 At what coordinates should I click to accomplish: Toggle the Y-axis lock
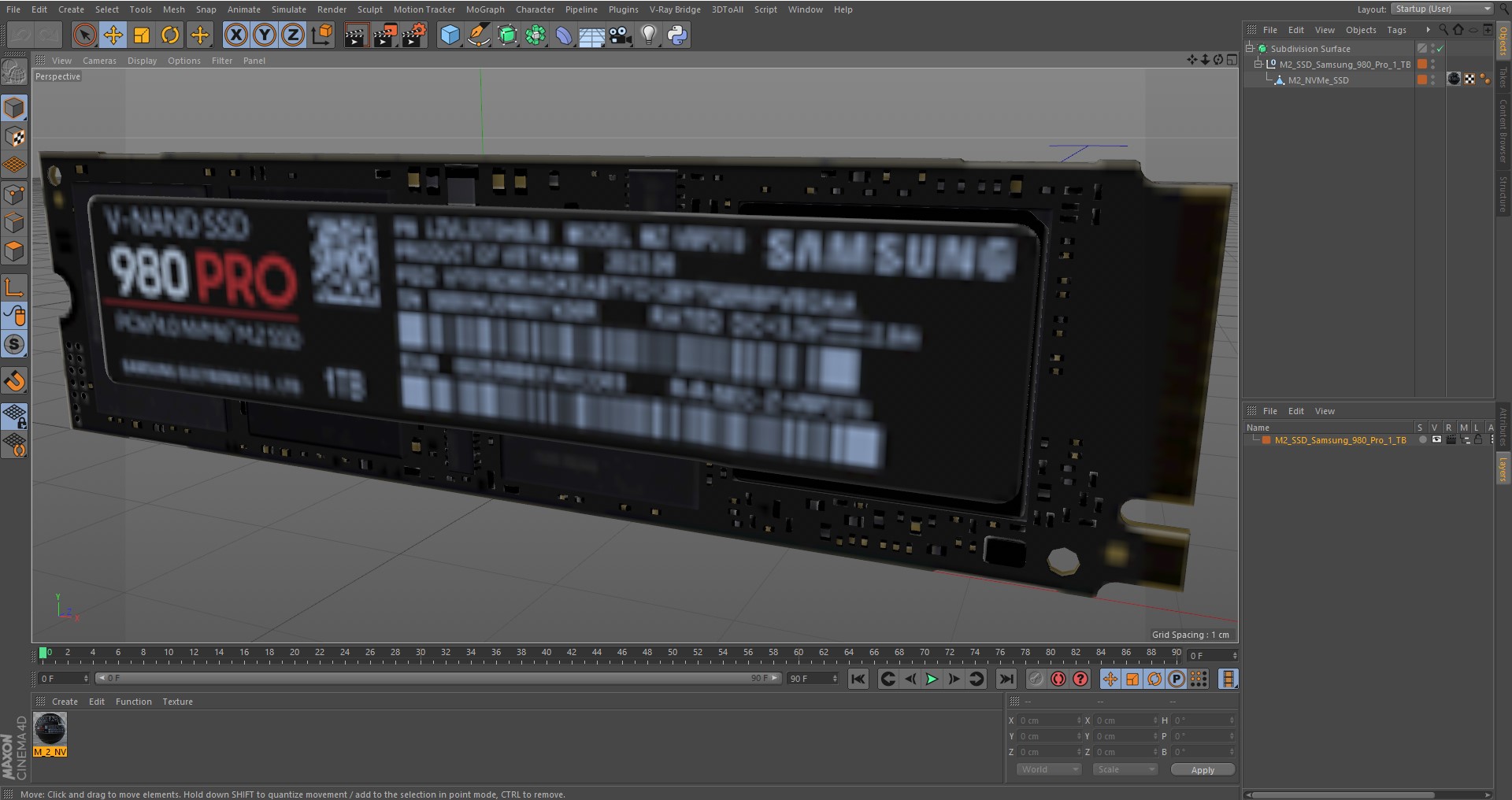pos(265,35)
